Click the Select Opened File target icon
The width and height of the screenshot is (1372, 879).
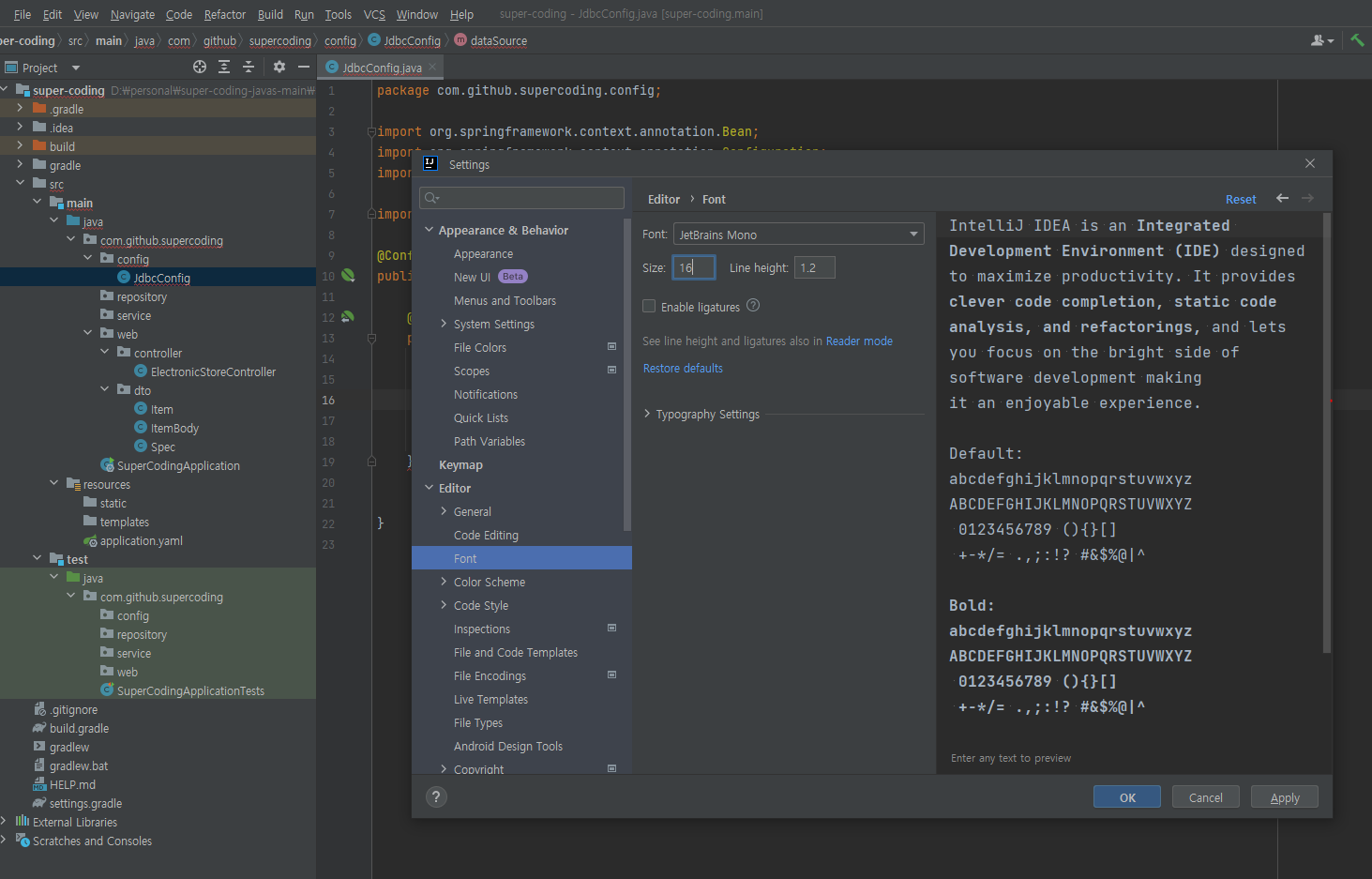click(199, 67)
